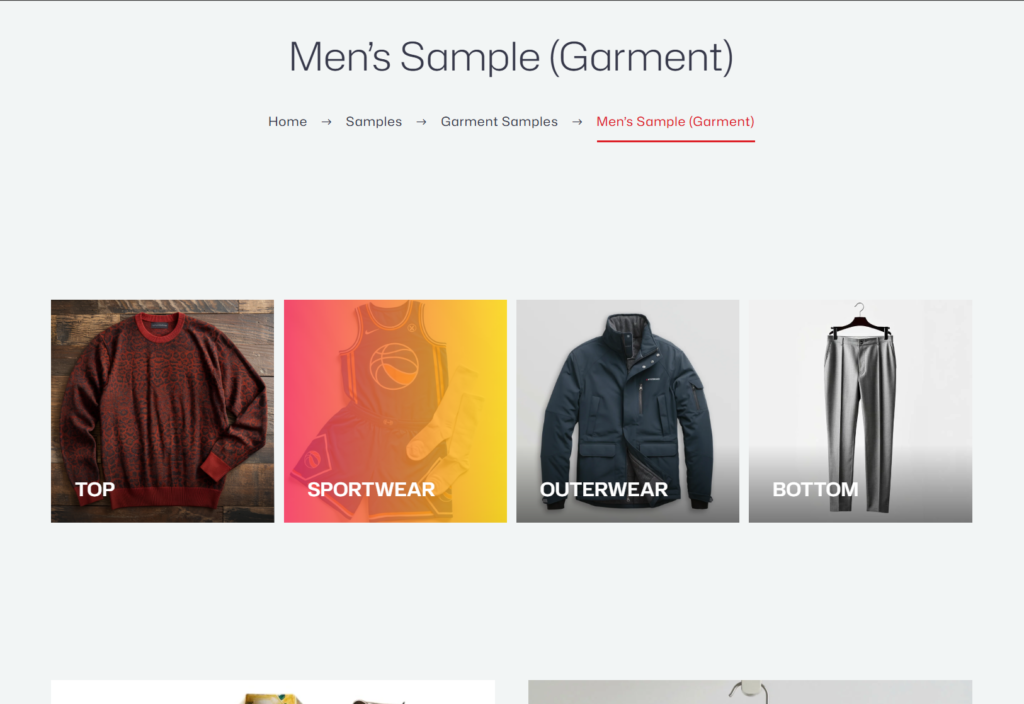
Task: Select the basketball jersey Sportwear tile
Action: [x=395, y=411]
